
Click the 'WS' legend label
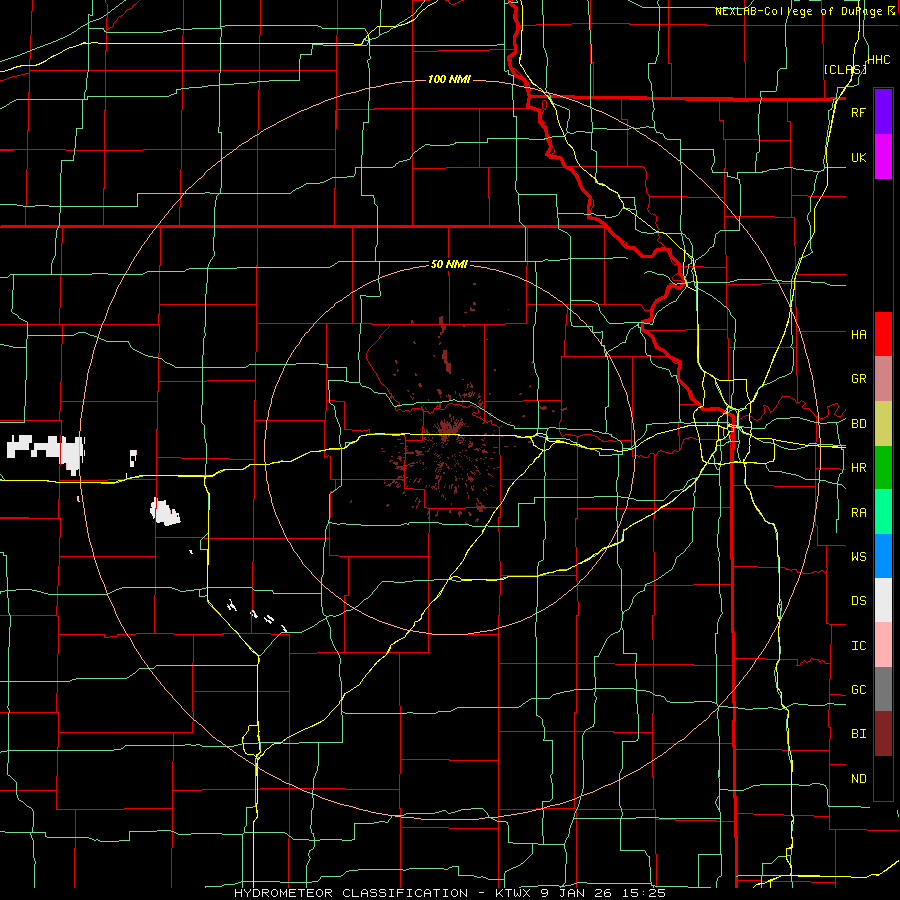[x=858, y=556]
